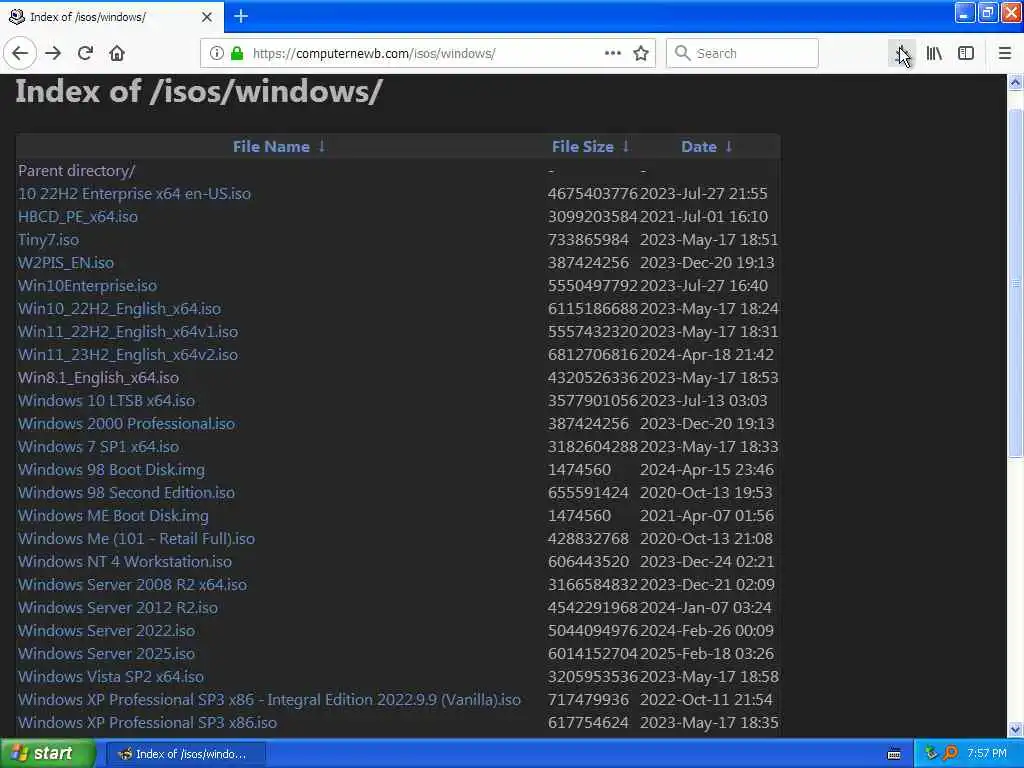Screen dimensions: 1024x768
Task: Reload the current page
Action: 86,53
